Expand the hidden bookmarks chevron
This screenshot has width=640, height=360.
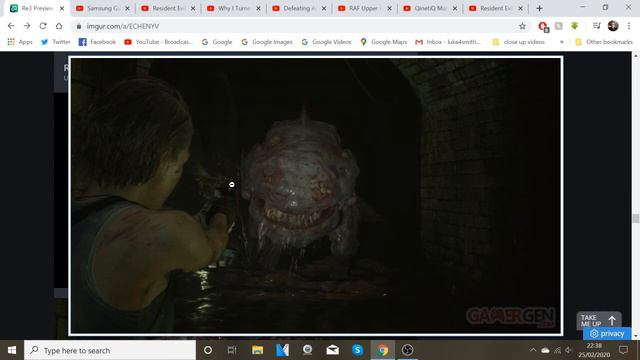pyautogui.click(x=562, y=42)
